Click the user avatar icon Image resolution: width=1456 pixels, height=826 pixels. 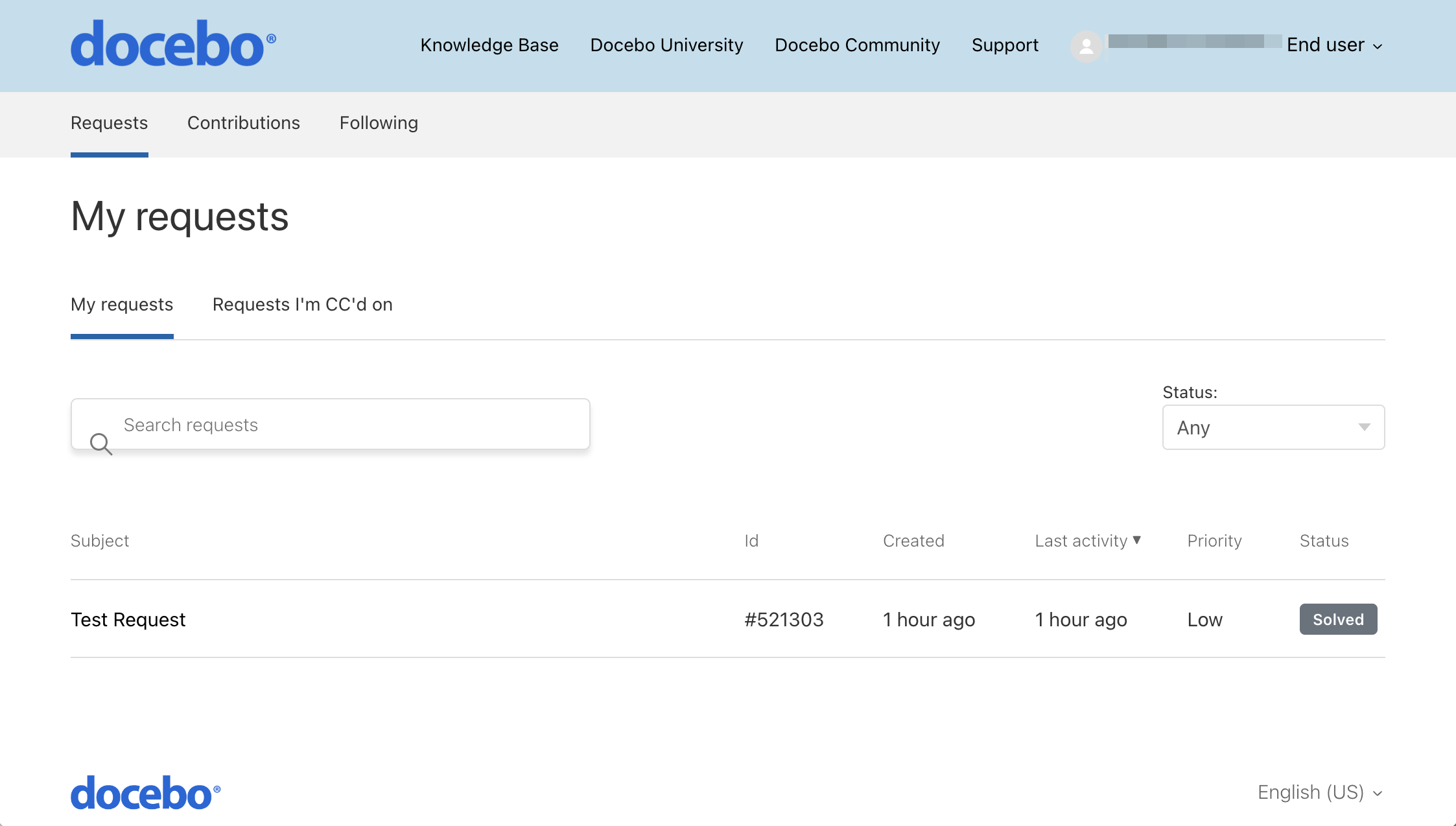tap(1086, 46)
